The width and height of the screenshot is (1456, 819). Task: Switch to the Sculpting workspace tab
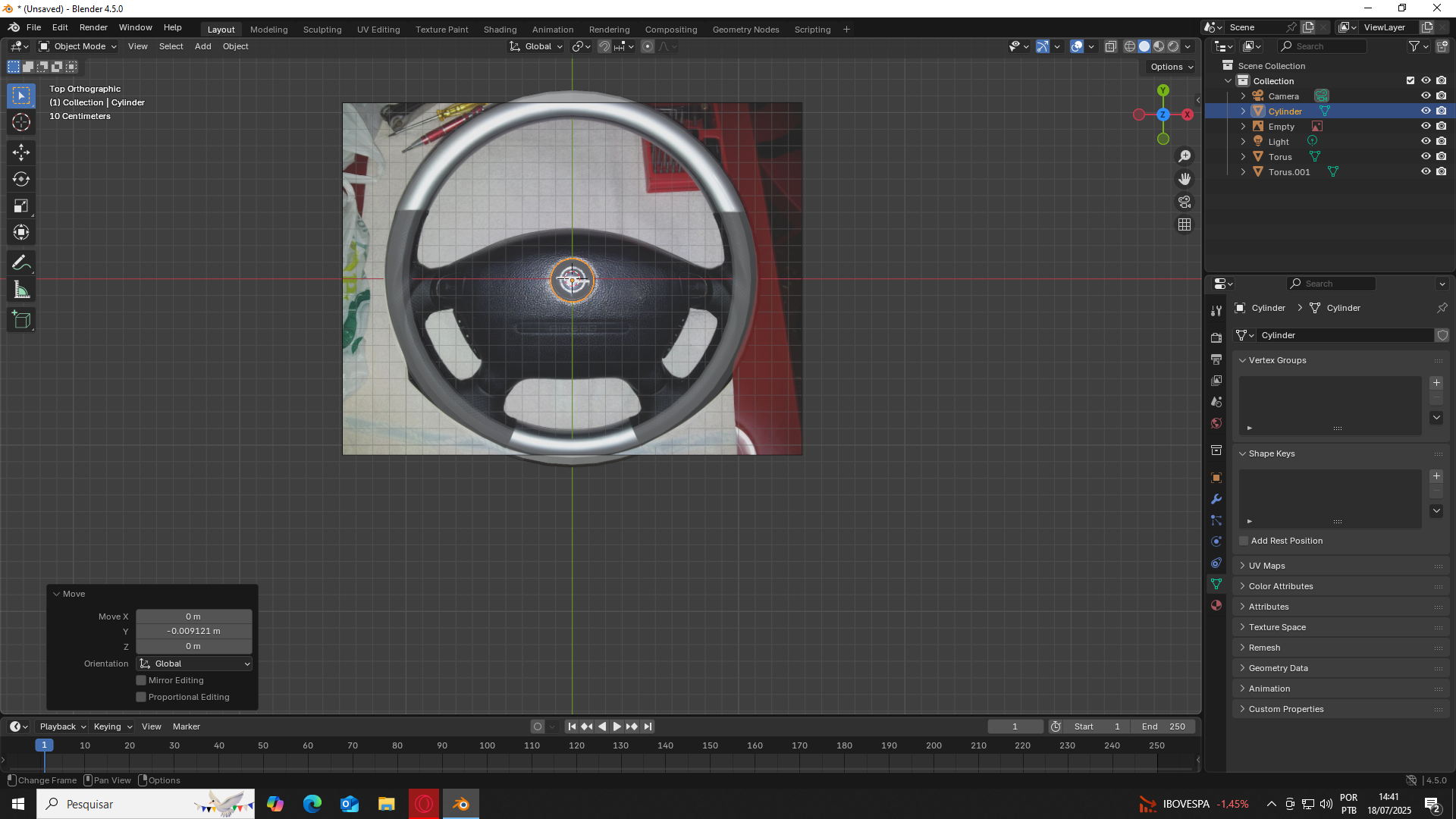coord(322,30)
